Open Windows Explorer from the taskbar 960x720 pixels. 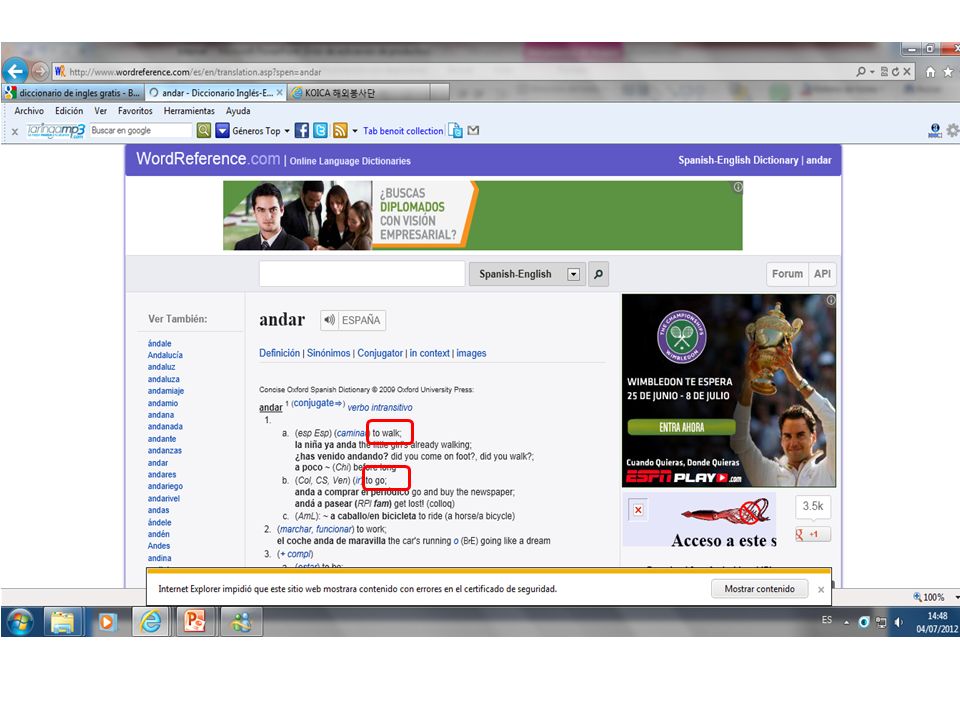tap(62, 623)
